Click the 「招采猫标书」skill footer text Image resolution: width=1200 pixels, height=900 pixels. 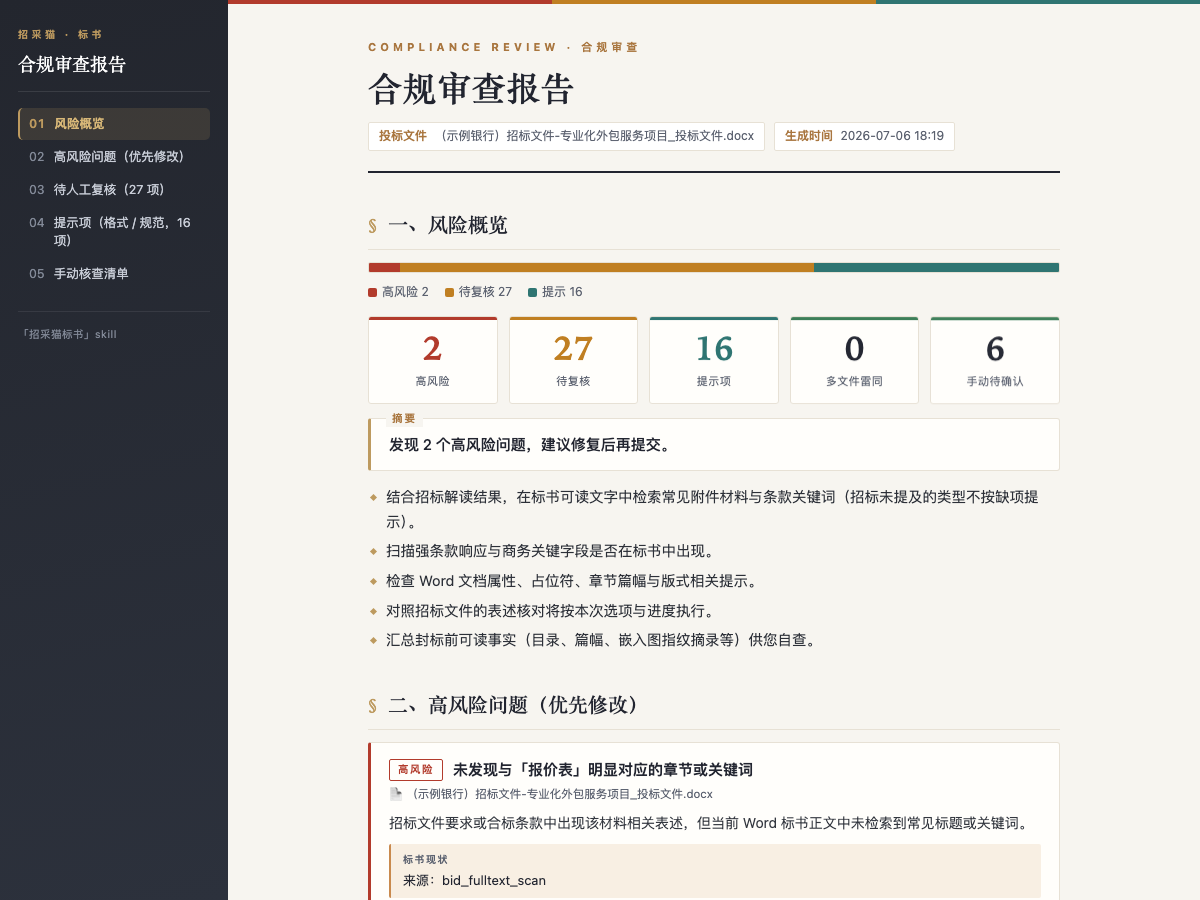pos(68,334)
